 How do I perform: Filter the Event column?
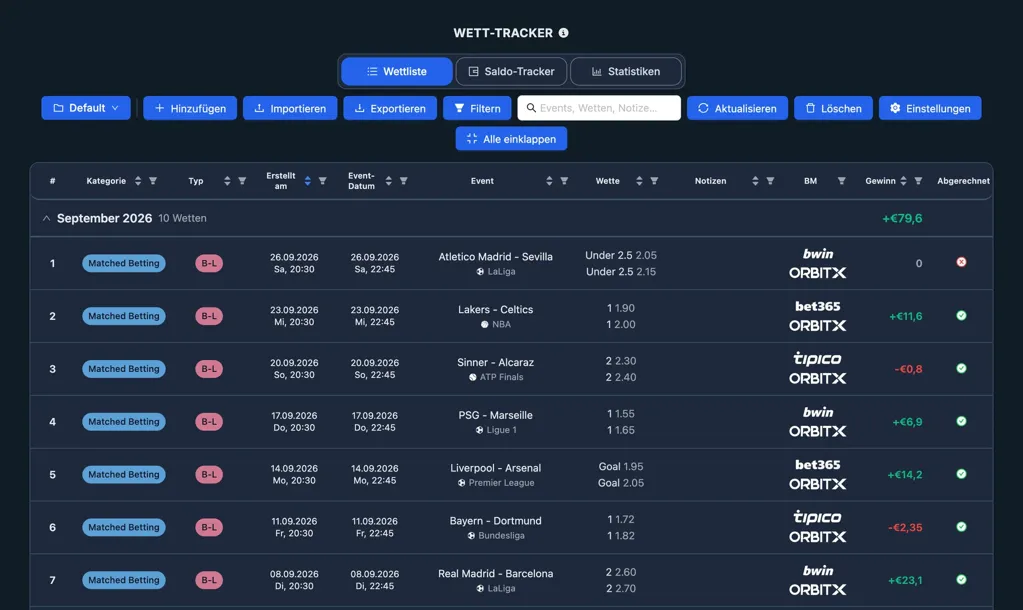564,181
